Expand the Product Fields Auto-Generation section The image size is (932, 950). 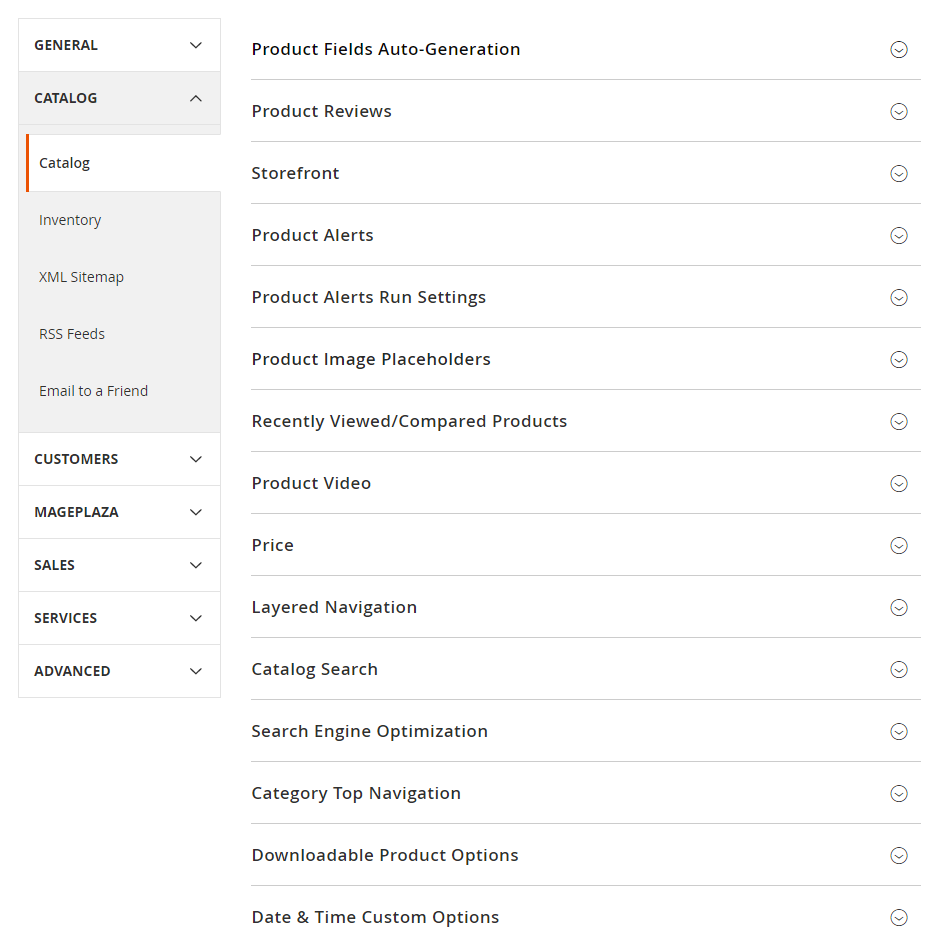(386, 49)
